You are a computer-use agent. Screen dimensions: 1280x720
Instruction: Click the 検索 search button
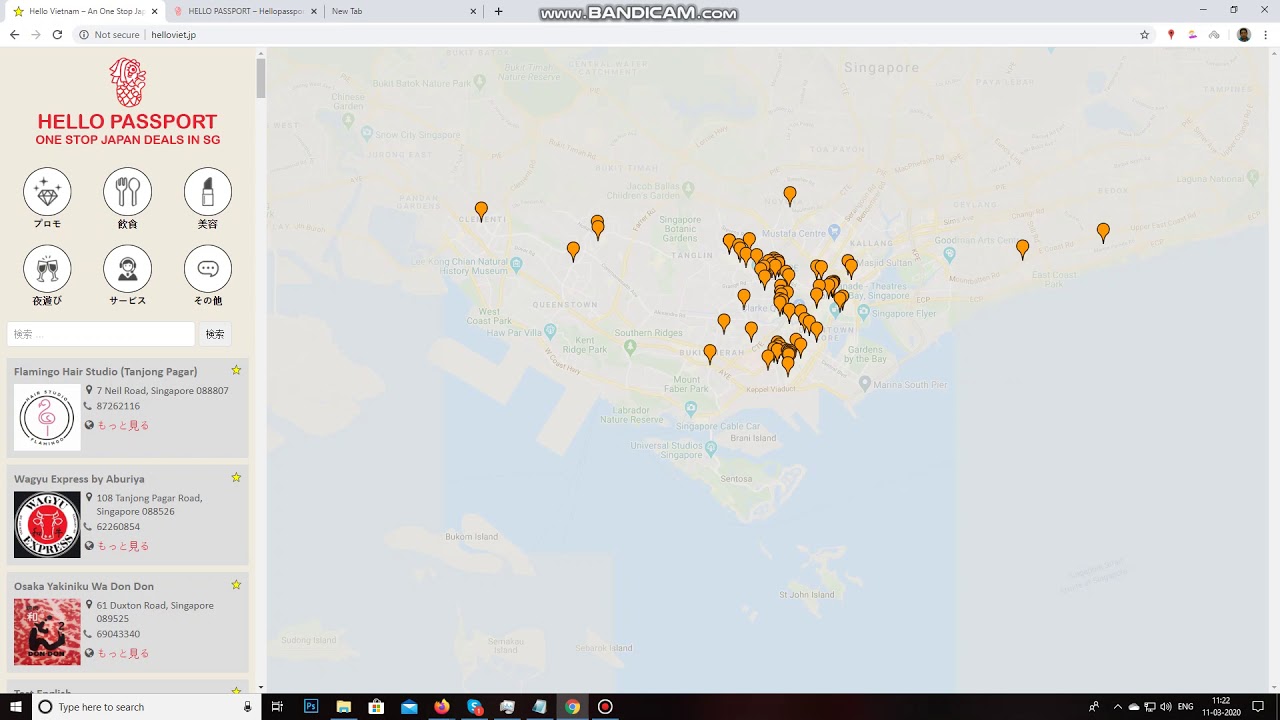point(215,334)
